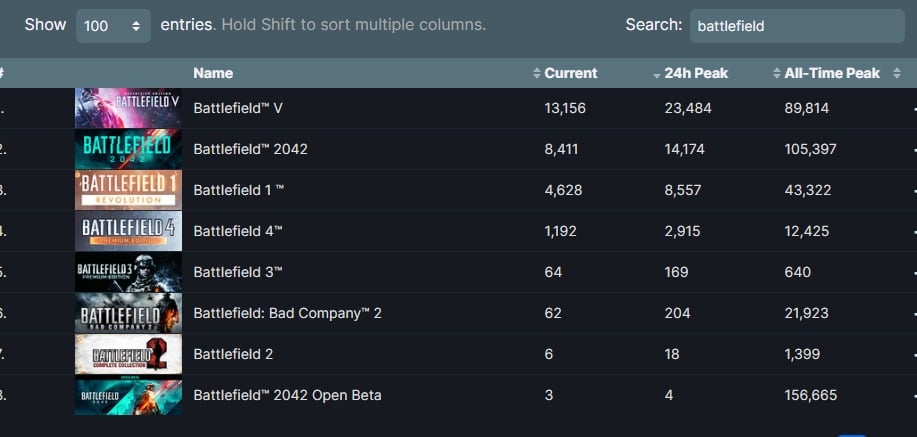Open Battlefield 4 Premium Edition thumbnail
917x437 pixels.
click(x=128, y=231)
